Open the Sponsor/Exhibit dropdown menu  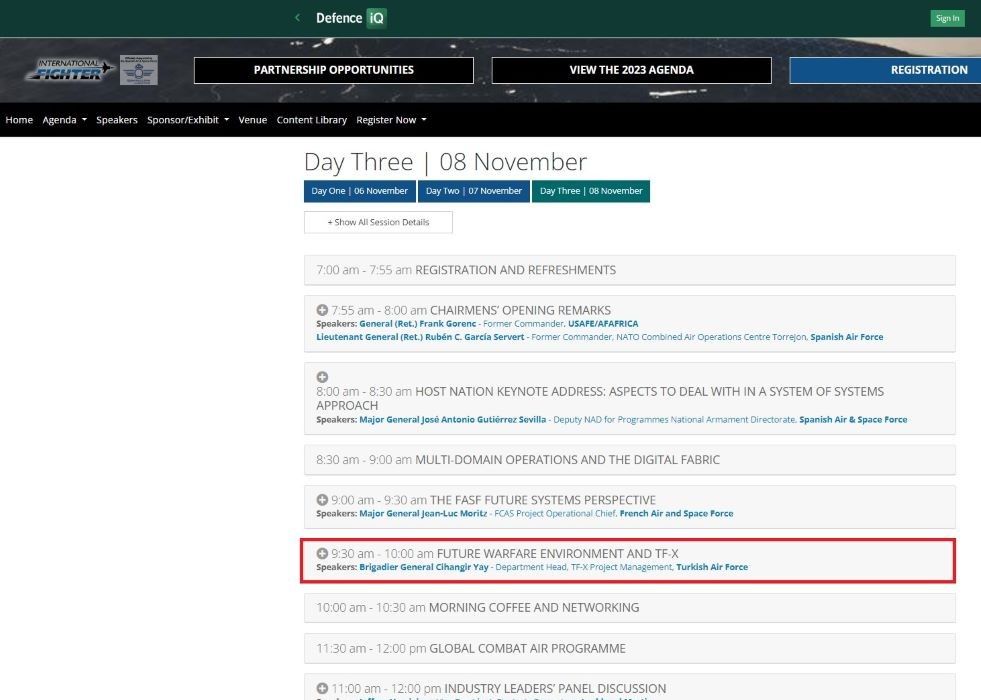pos(188,119)
